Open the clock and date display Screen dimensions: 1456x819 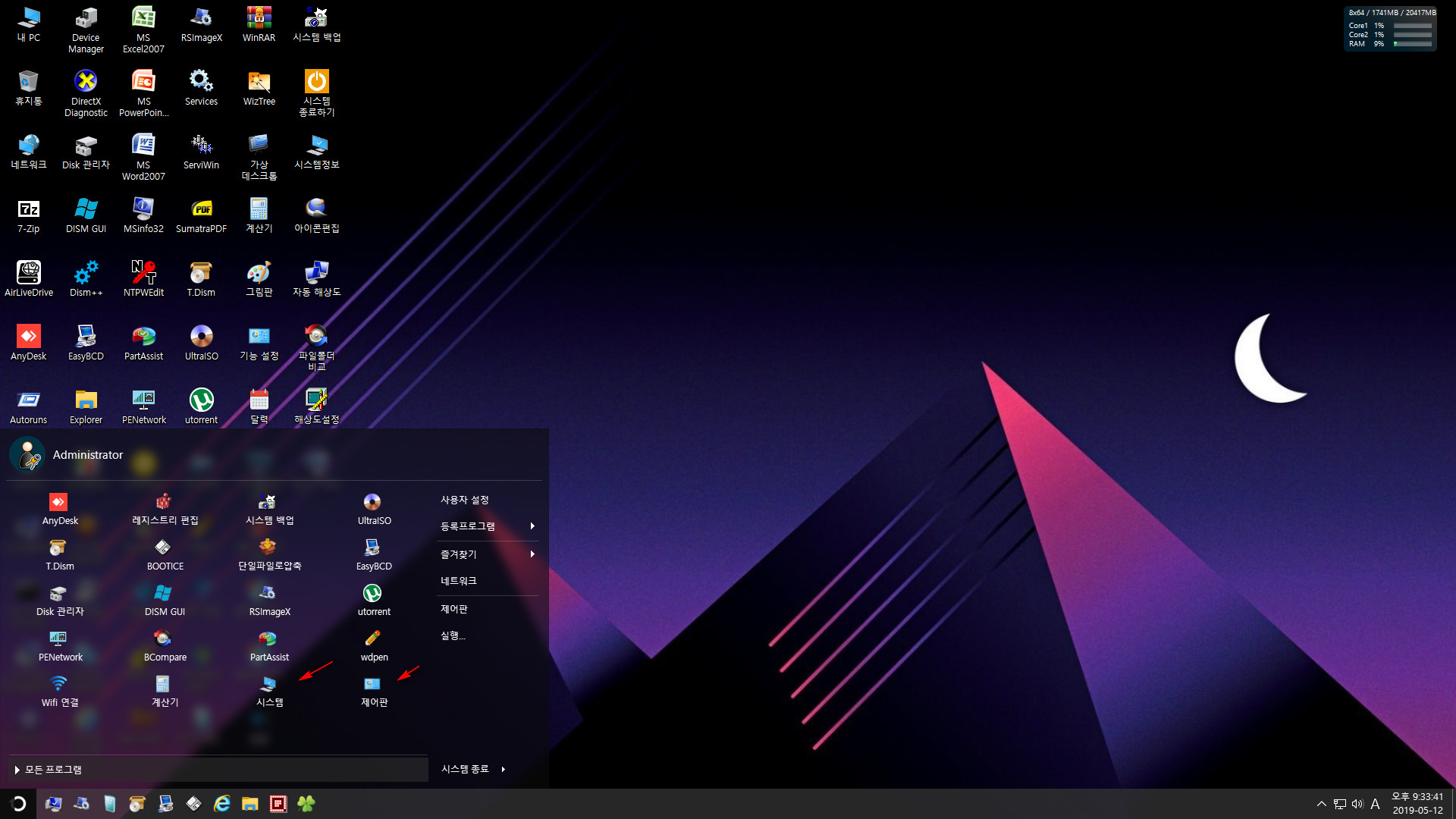(x=1417, y=804)
